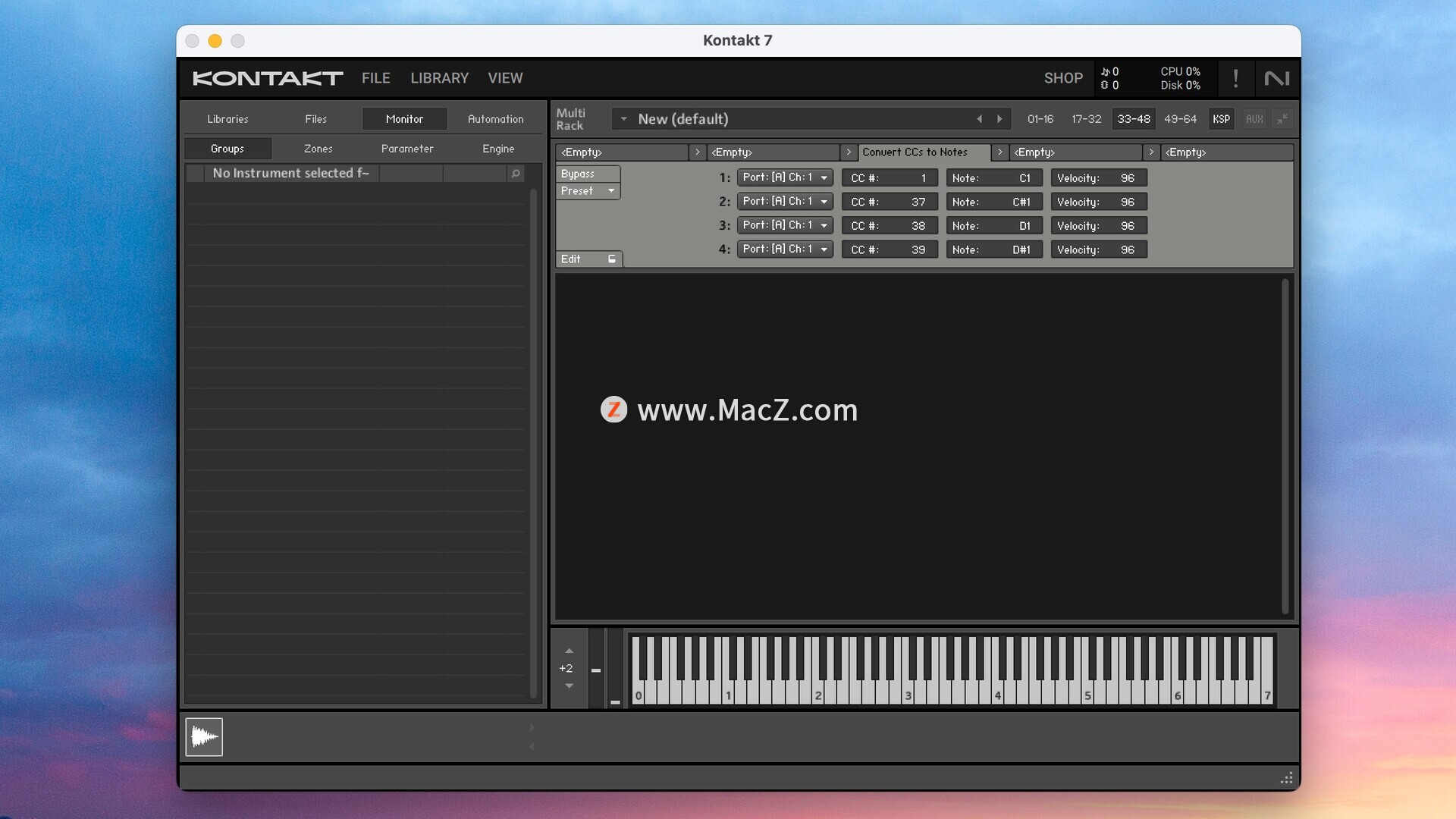Select the second Empty script slot
This screenshot has height=819, width=1456.
tap(773, 152)
